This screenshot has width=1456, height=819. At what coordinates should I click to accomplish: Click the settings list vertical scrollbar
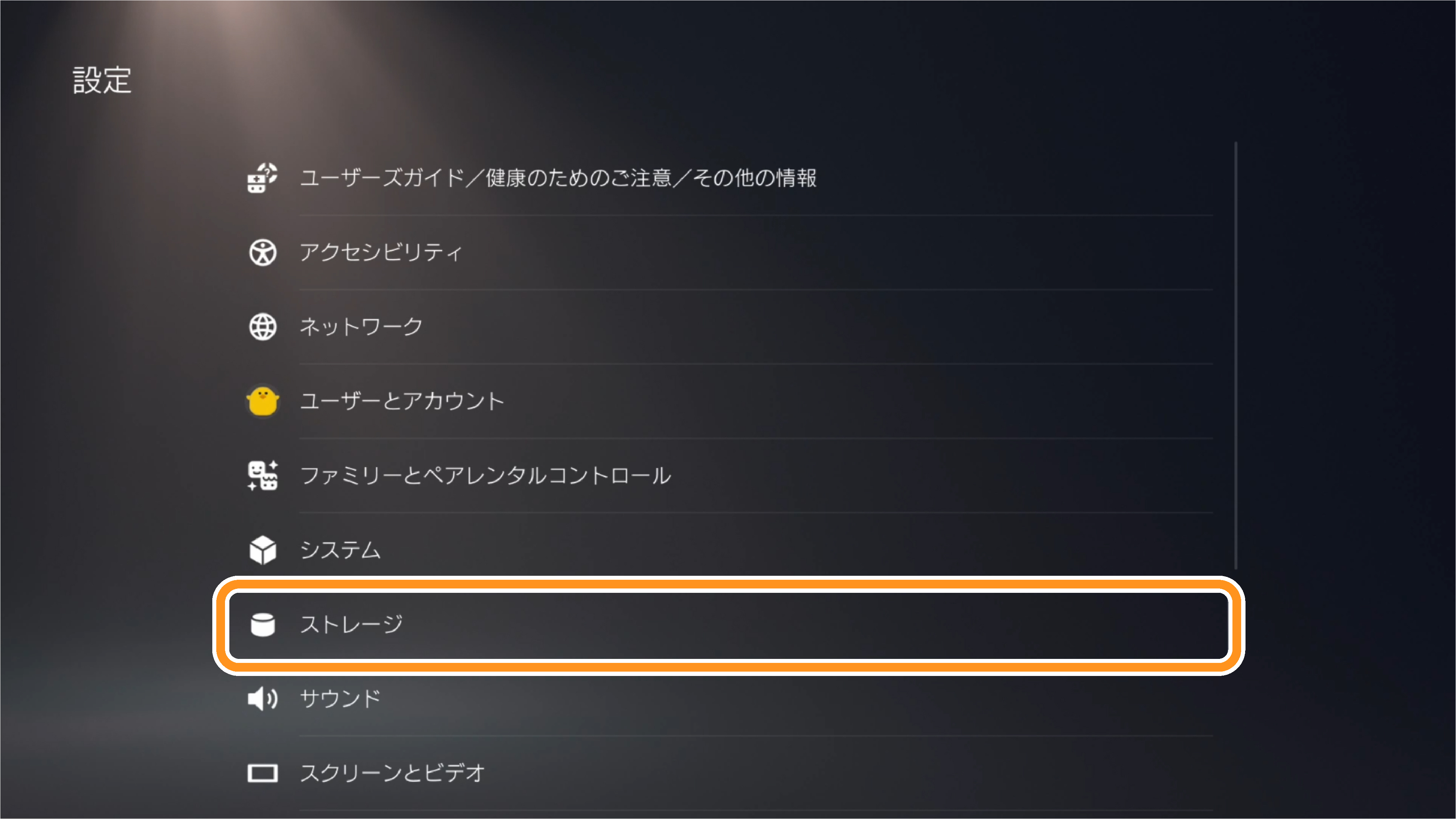(x=1236, y=355)
